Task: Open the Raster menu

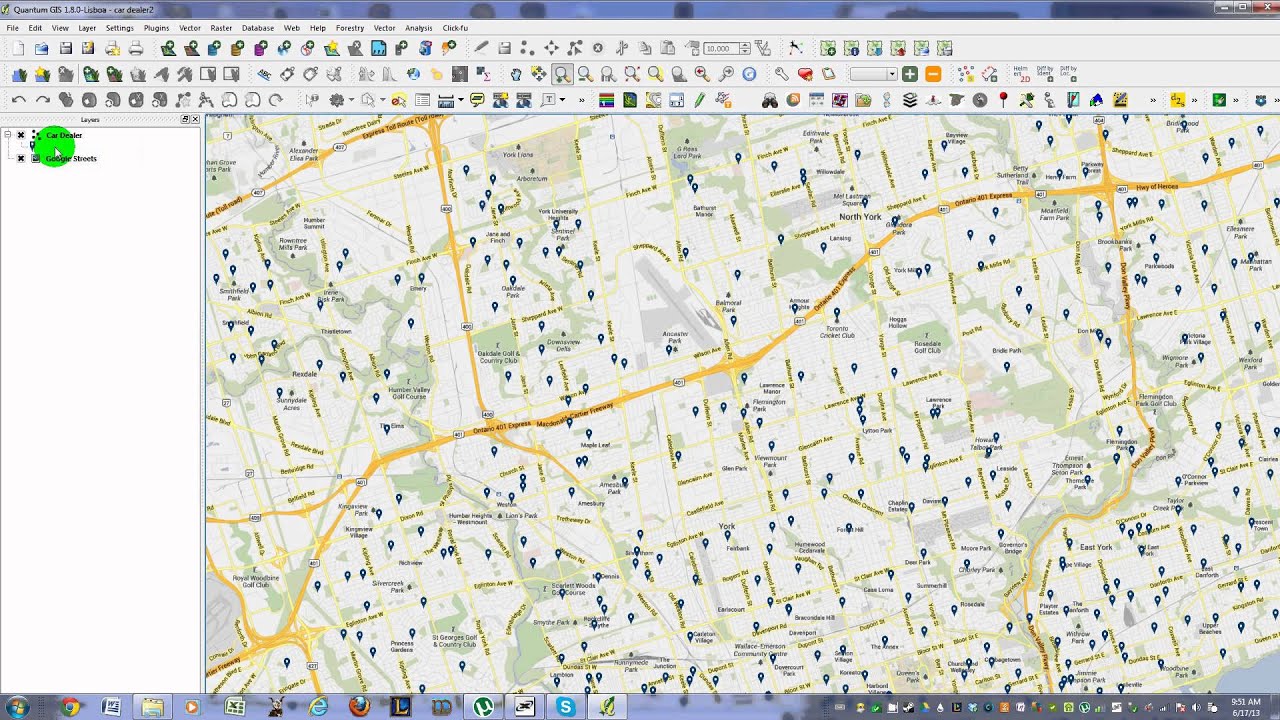Action: pyautogui.click(x=221, y=28)
